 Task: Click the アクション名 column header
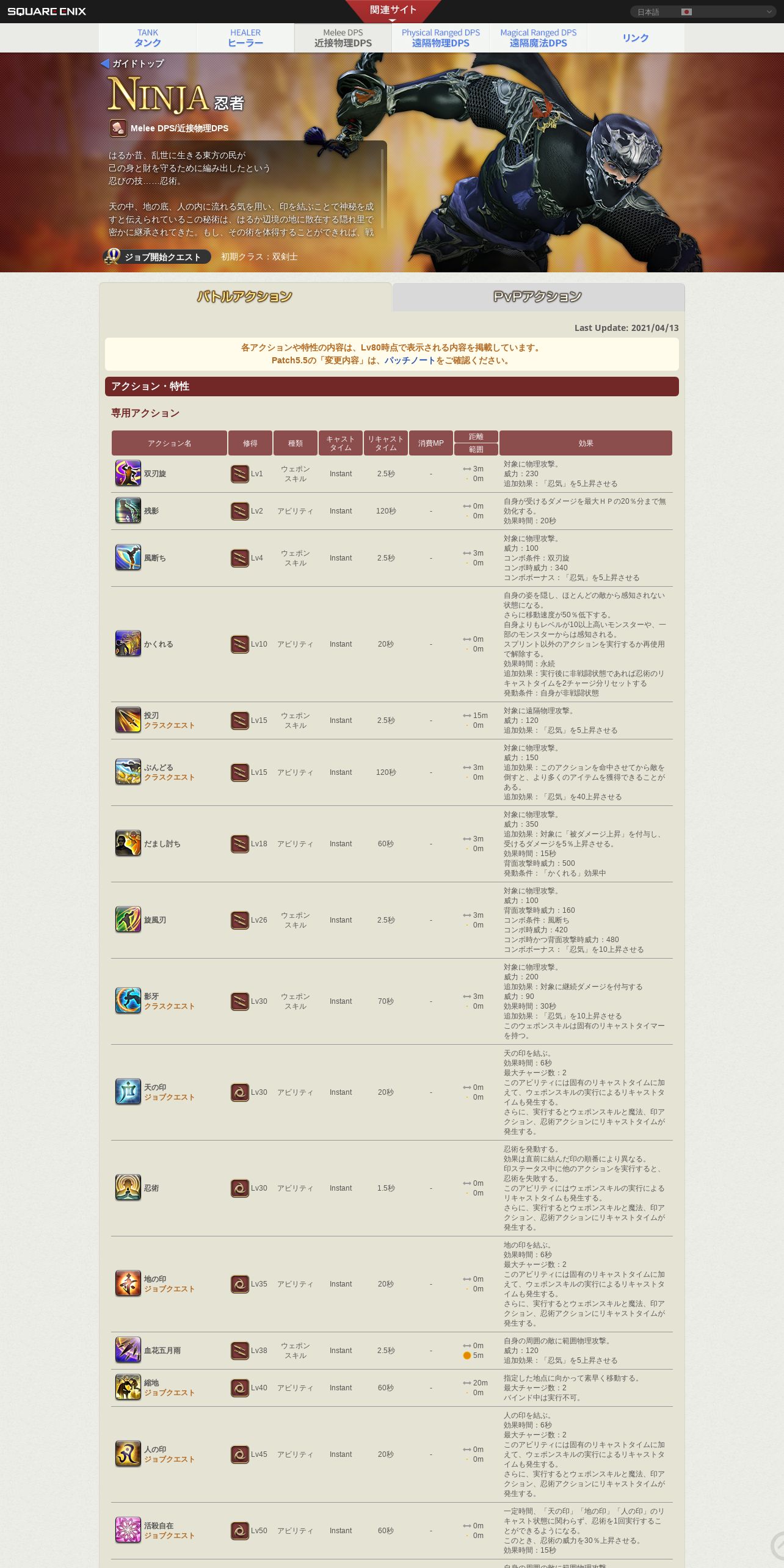click(169, 443)
